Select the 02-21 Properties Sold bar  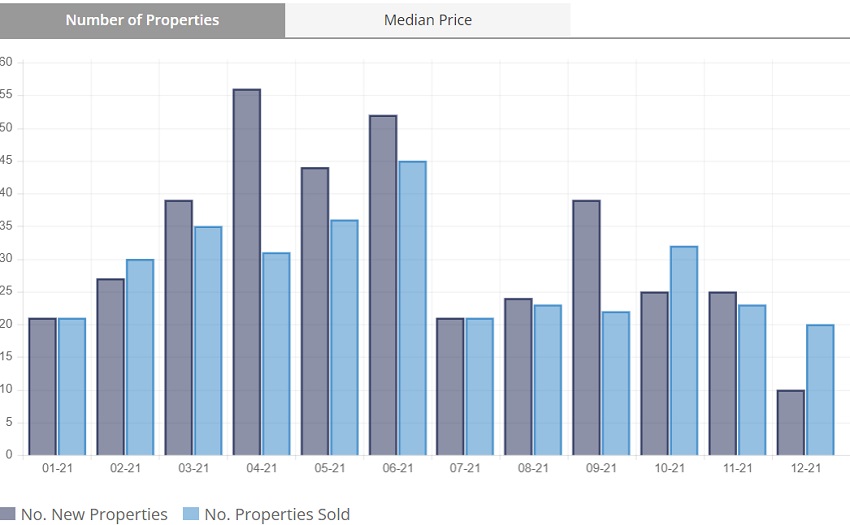click(140, 357)
